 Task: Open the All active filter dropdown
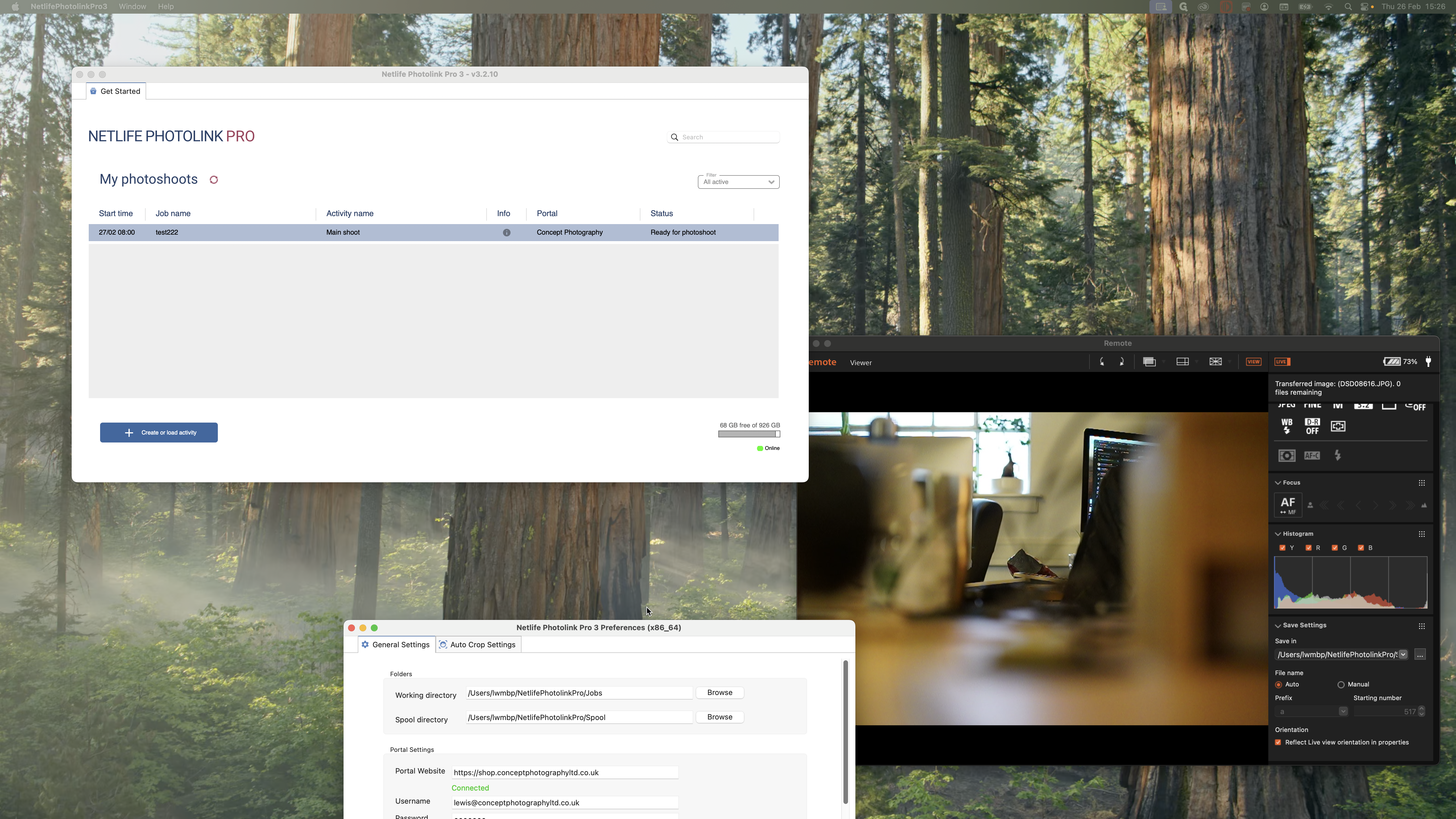(738, 182)
